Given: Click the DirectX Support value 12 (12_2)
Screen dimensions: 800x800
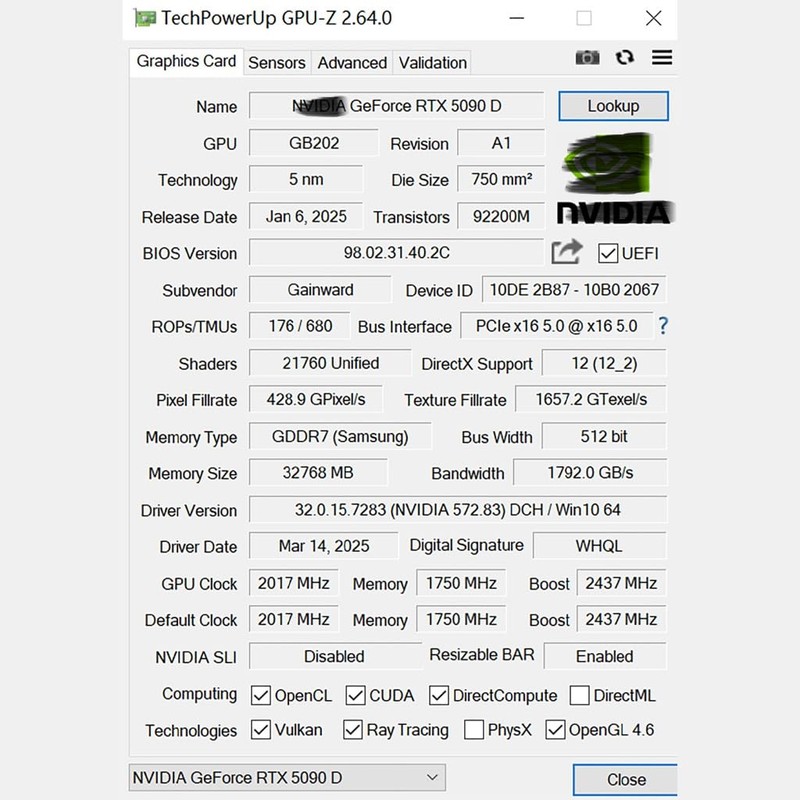Looking at the screenshot, I should point(604,363).
